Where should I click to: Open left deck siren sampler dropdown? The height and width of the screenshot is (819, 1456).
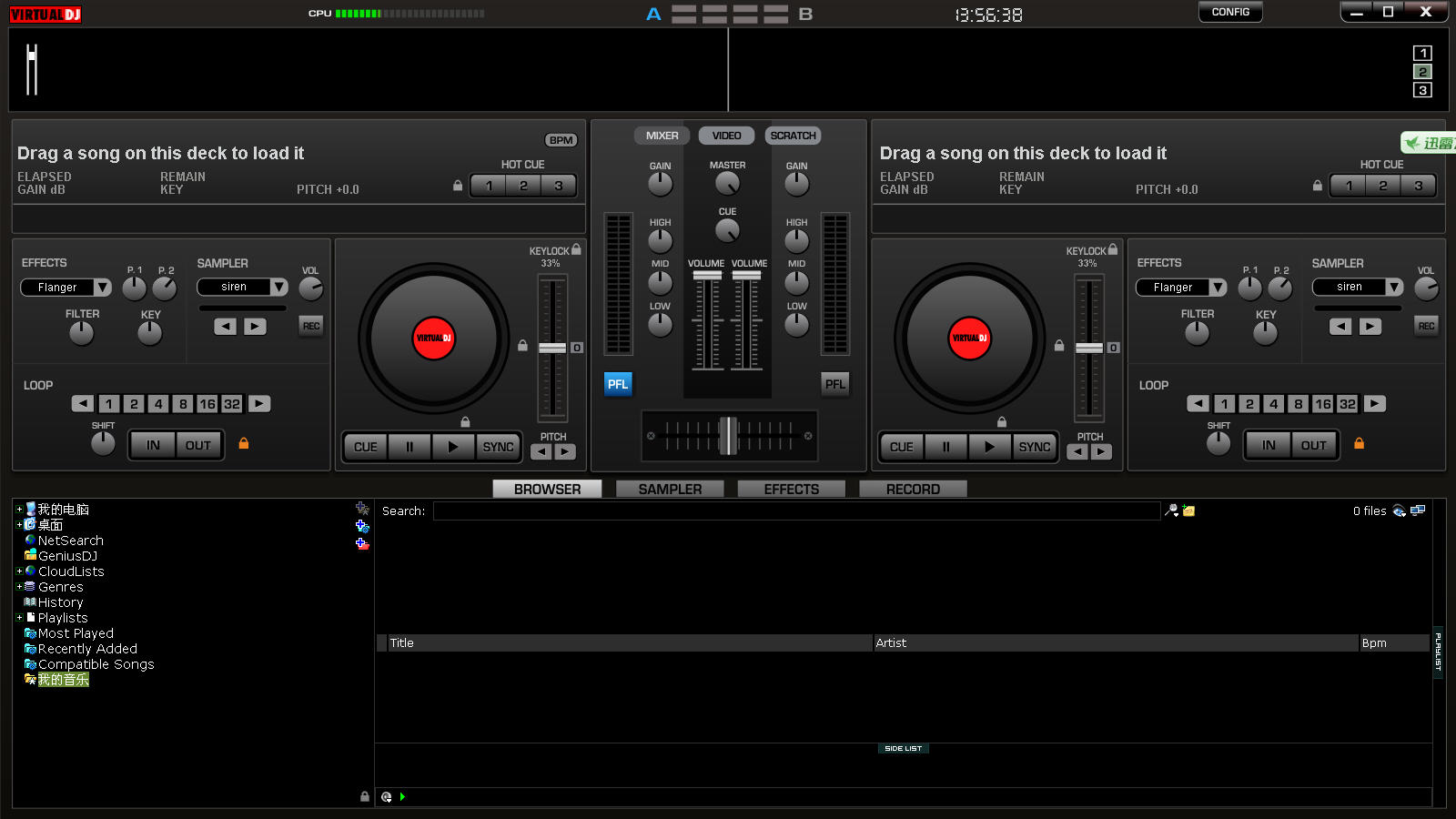point(279,287)
